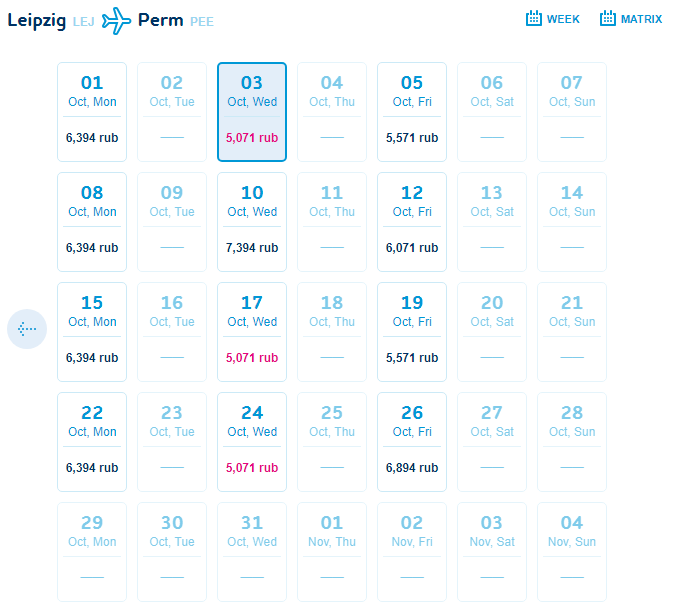Click the MATRIX calendar icon
Screen dimensions: 680x611
[x=608, y=19]
